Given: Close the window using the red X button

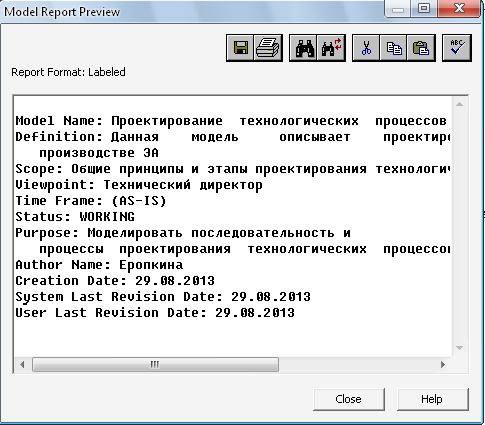Looking at the screenshot, I should point(460,8).
